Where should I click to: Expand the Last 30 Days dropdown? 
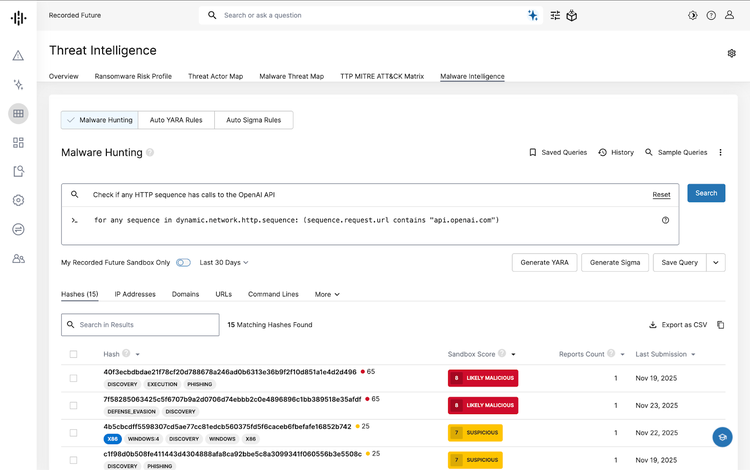[224, 263]
